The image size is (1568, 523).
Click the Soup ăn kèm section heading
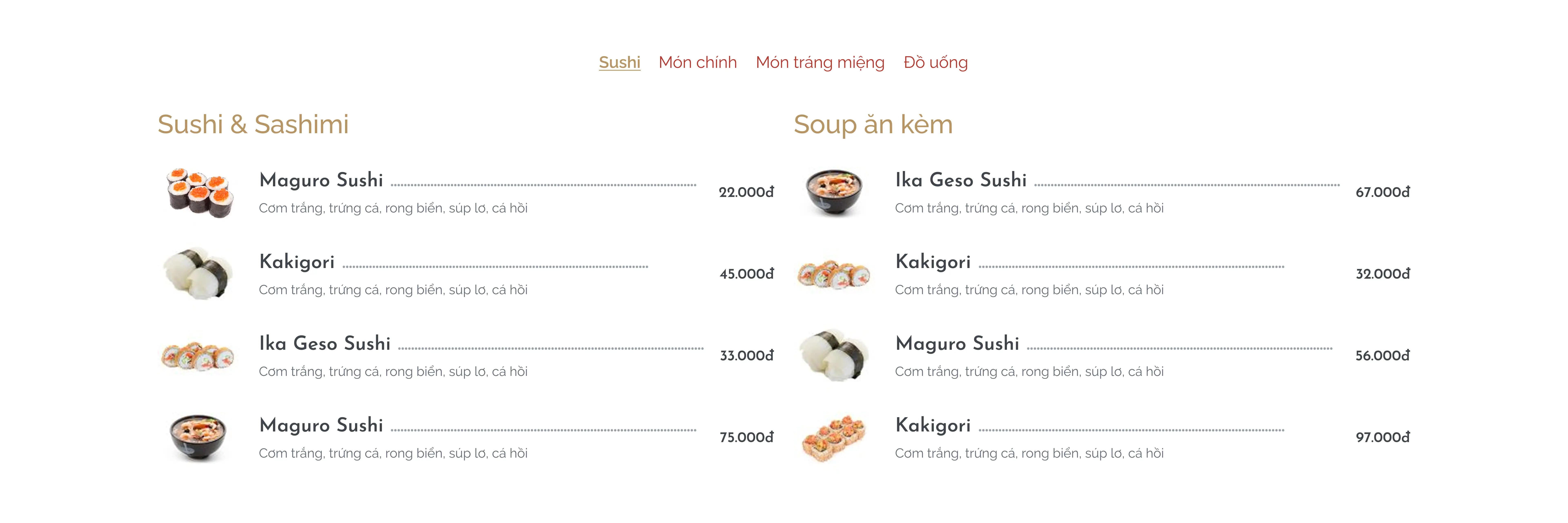(x=873, y=124)
